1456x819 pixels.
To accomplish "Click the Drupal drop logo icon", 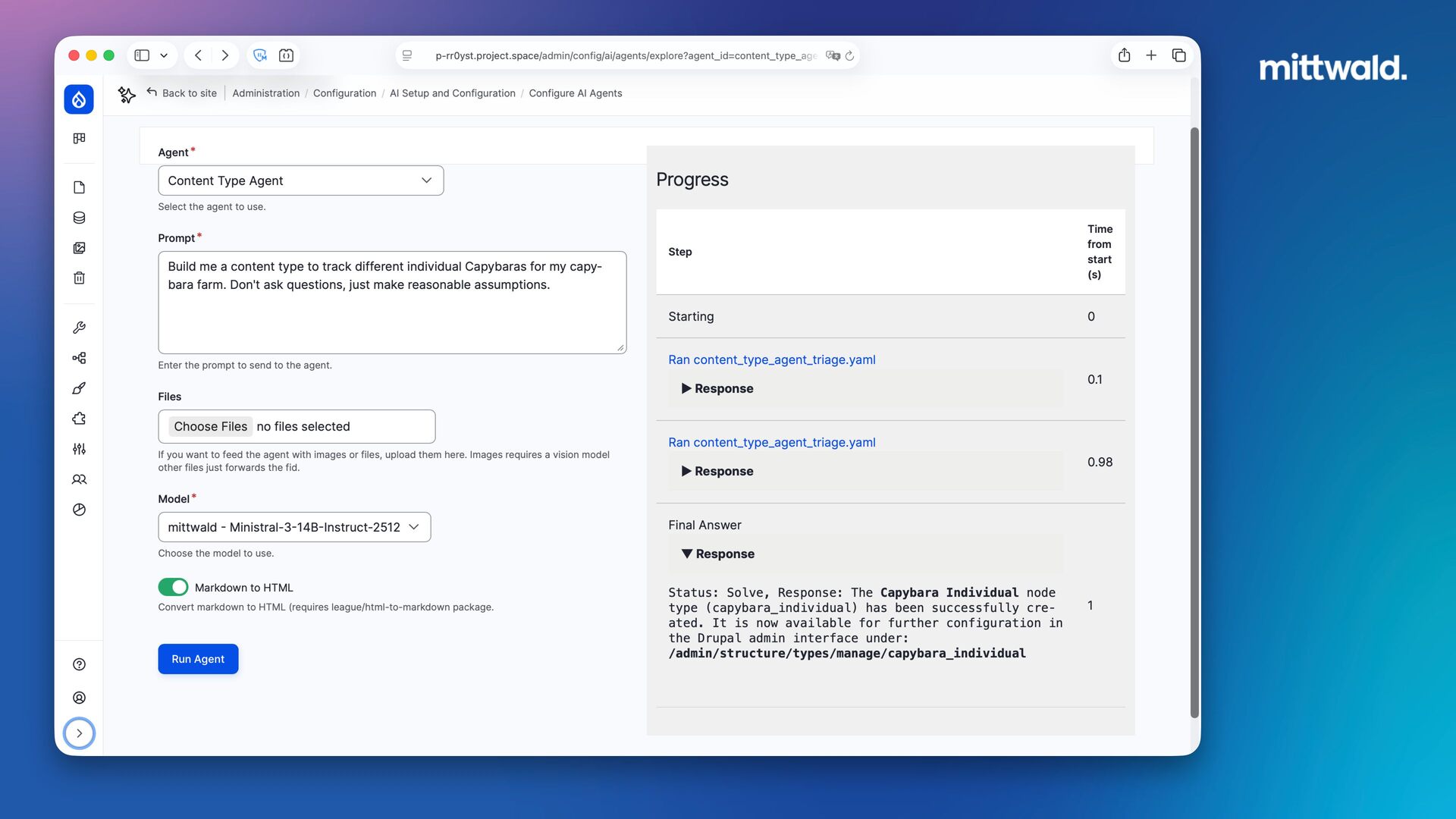I will click(79, 99).
